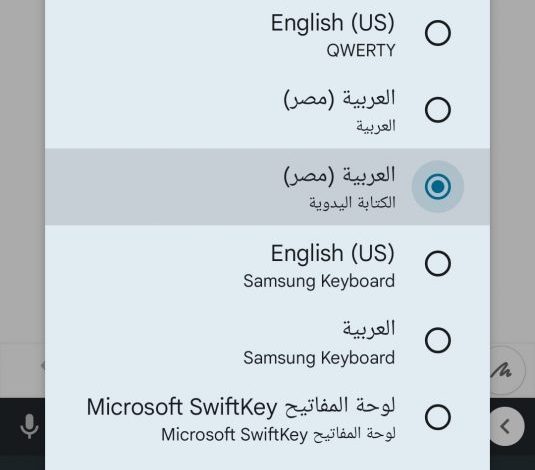Click the English (US) title above QWERTY

(333, 23)
